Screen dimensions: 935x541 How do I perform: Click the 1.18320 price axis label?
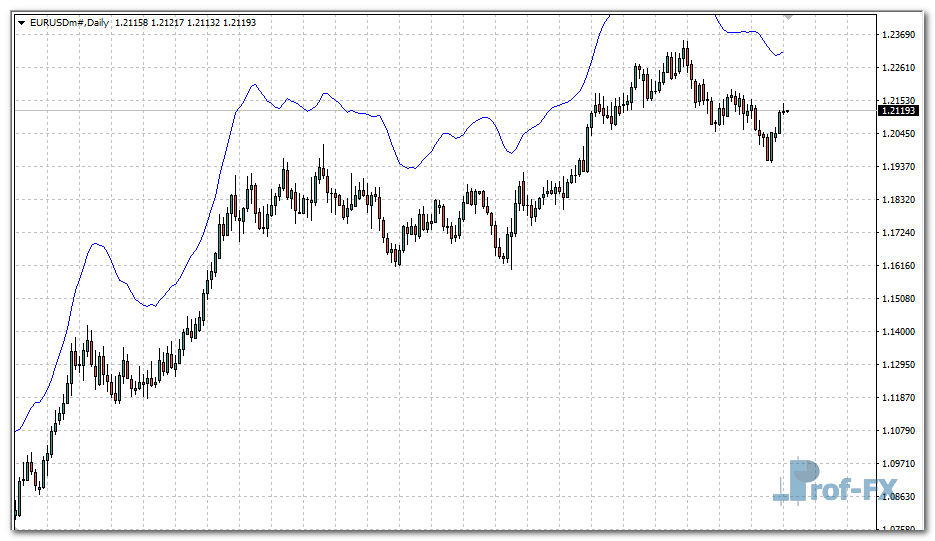tap(900, 200)
